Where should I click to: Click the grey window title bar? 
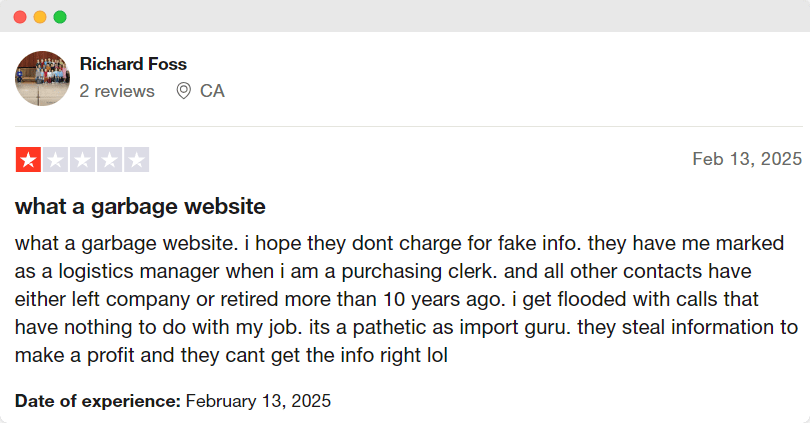[405, 16]
